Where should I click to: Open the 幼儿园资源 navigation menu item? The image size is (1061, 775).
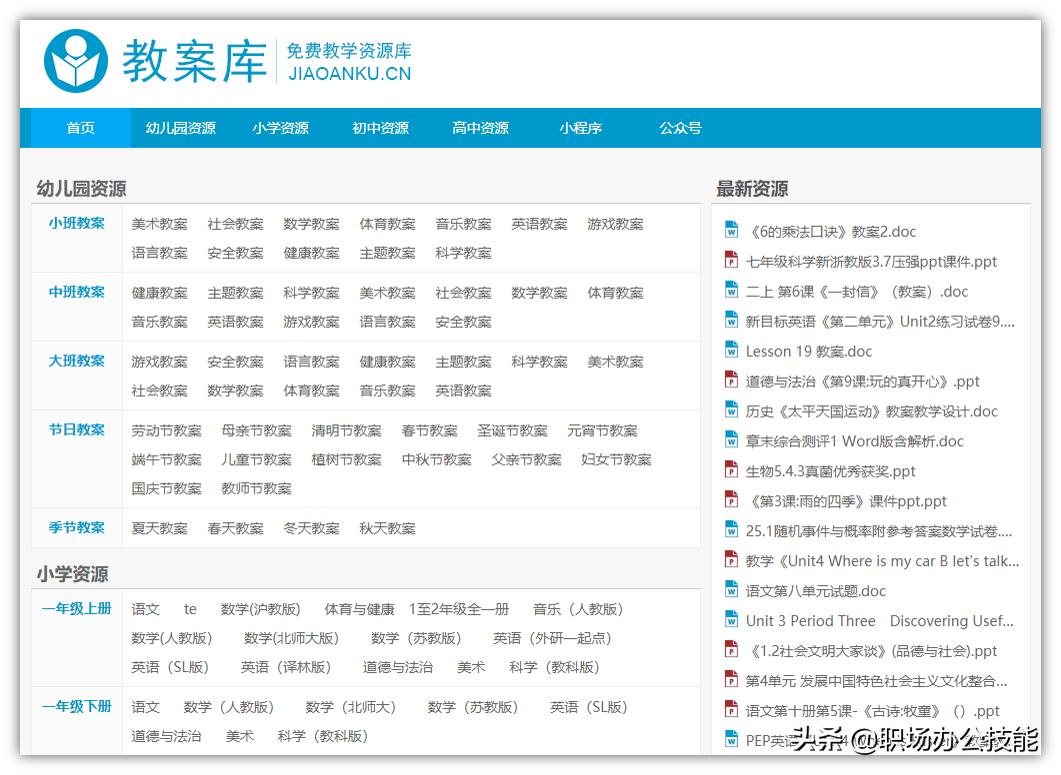click(x=180, y=128)
